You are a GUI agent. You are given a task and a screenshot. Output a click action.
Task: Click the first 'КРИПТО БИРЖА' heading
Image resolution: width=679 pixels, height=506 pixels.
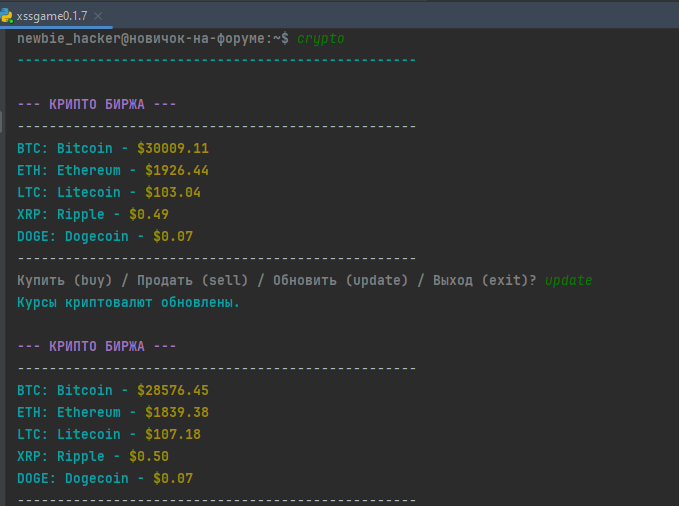coord(97,104)
